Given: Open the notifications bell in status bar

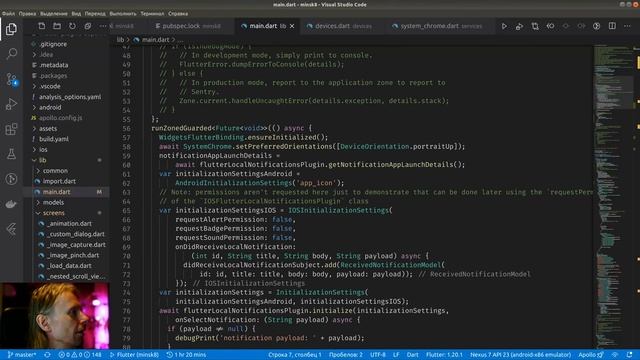Looking at the screenshot, I should 630,355.
